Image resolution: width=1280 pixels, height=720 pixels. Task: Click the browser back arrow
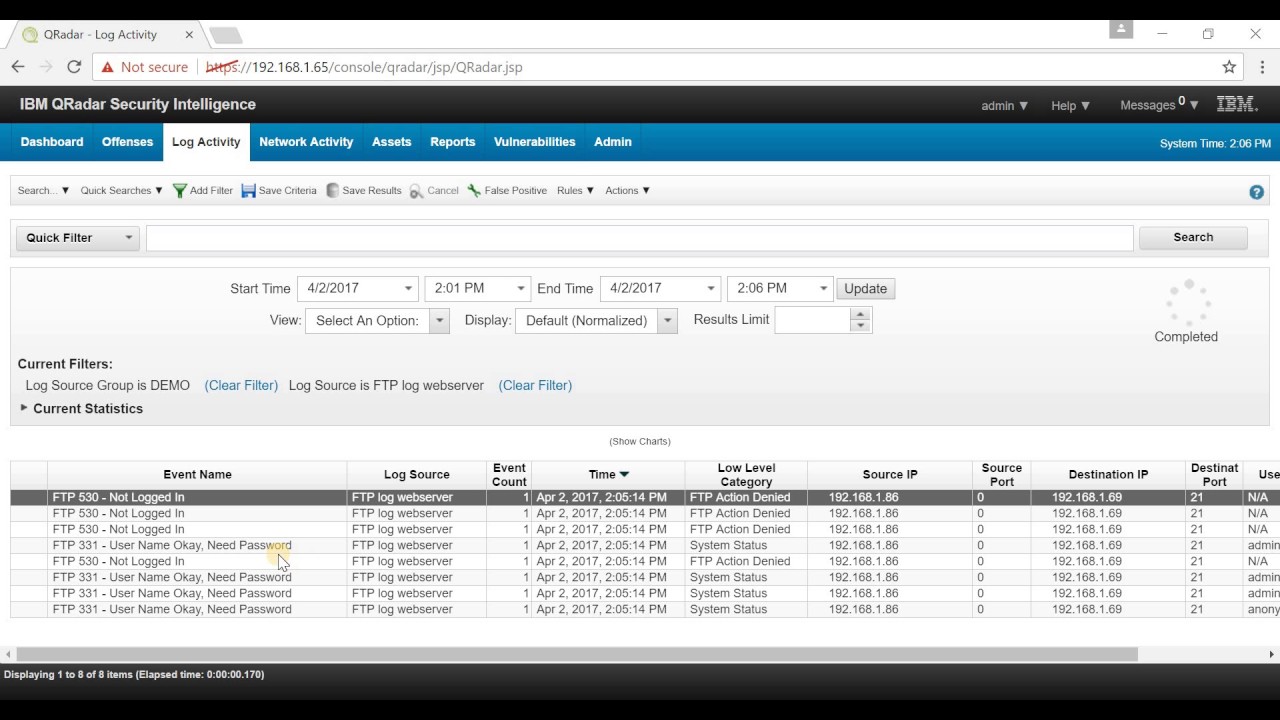pos(18,67)
